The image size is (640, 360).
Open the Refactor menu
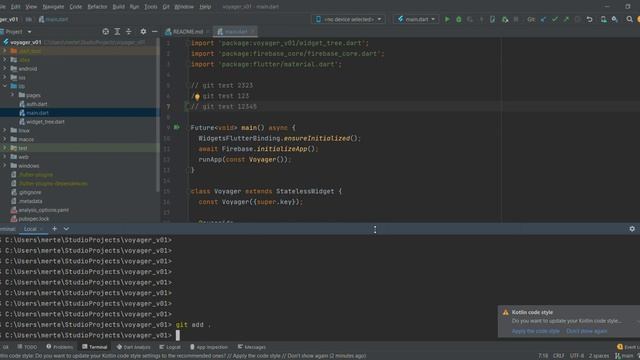tap(97, 7)
